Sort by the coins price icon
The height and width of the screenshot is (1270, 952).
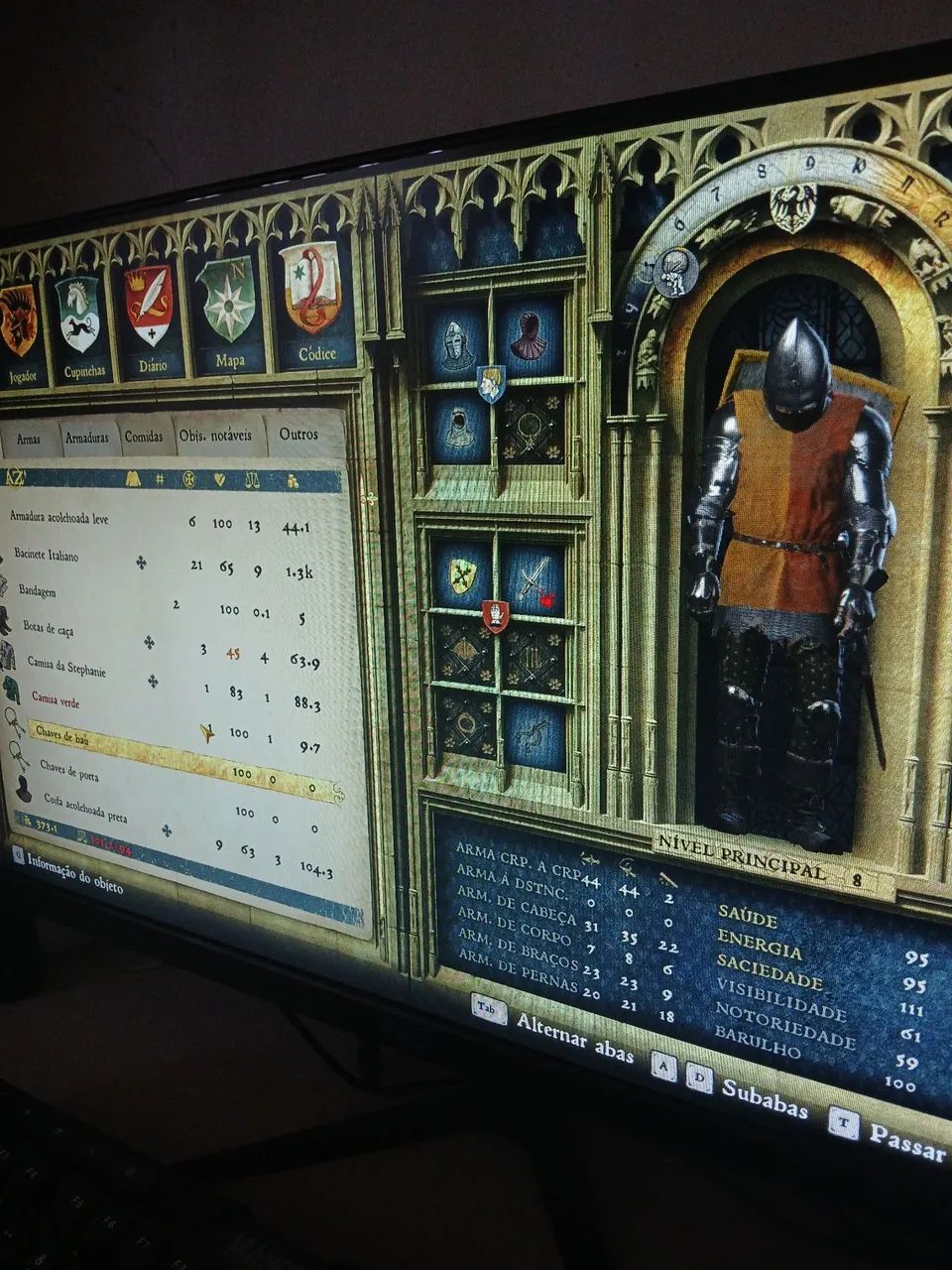pyautogui.click(x=294, y=481)
